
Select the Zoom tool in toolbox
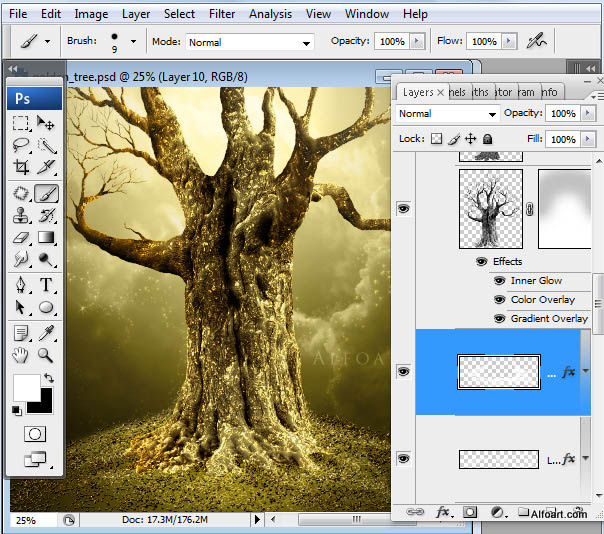pos(46,354)
